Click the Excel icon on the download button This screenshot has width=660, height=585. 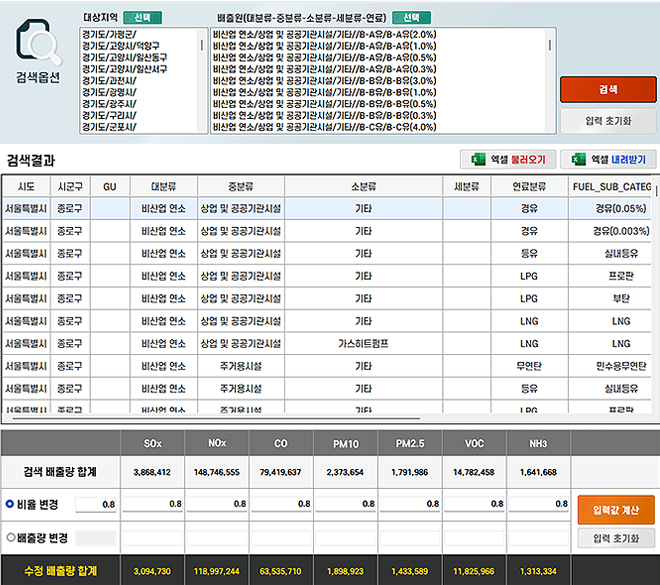tap(578, 160)
